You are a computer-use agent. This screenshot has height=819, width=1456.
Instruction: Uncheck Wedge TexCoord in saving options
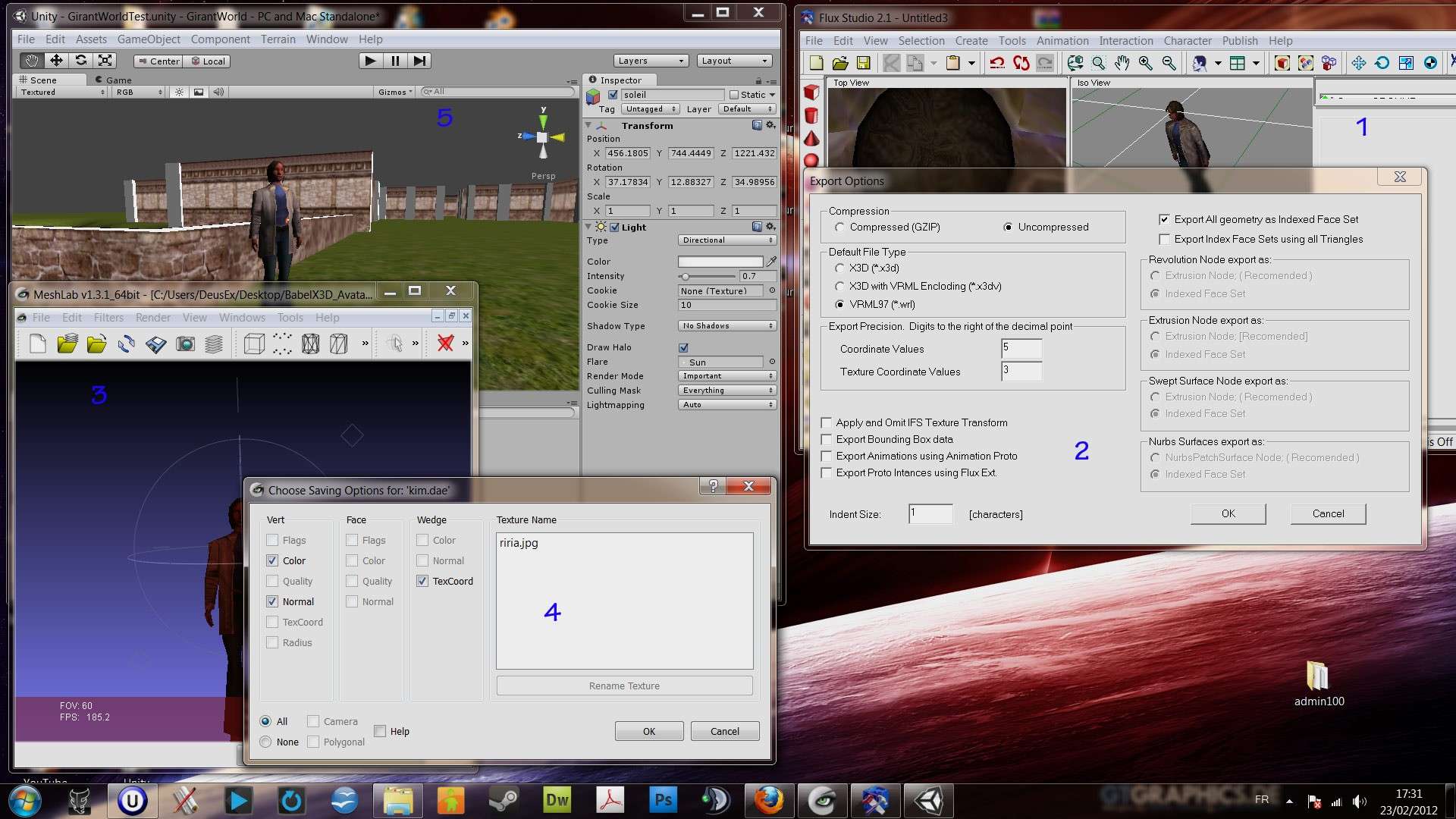(422, 582)
